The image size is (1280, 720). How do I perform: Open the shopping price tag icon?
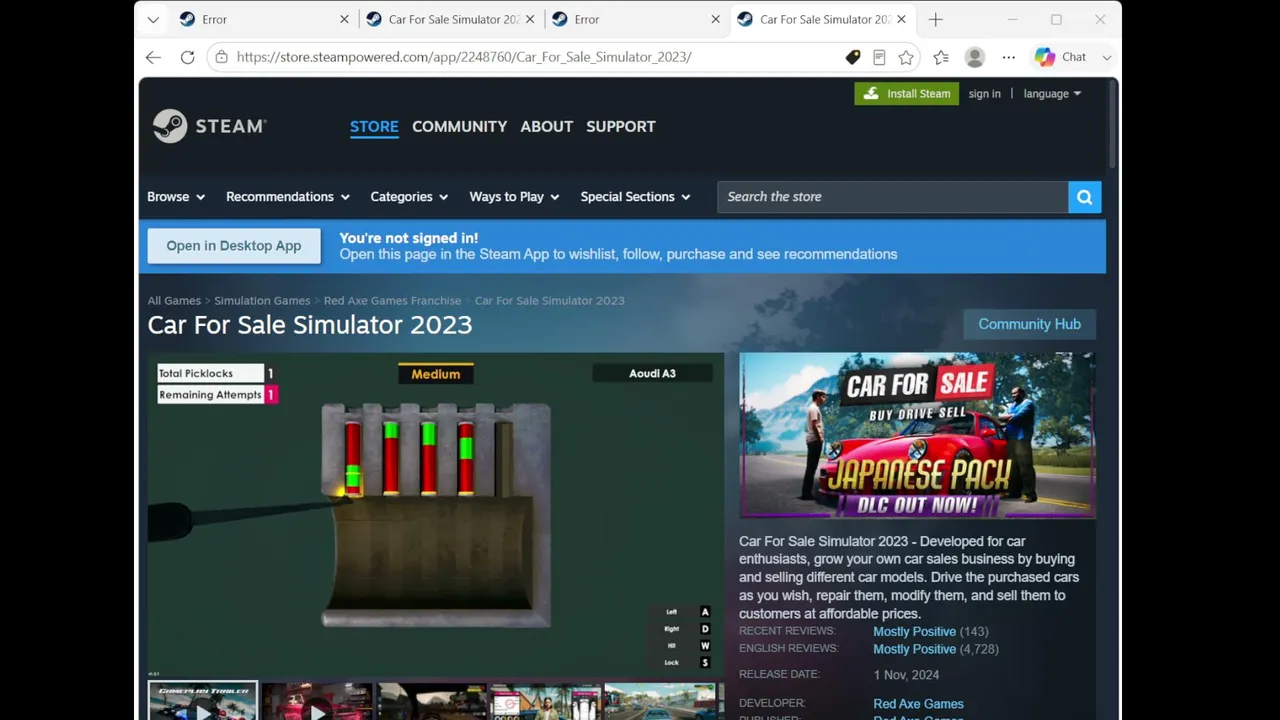pyautogui.click(x=853, y=57)
